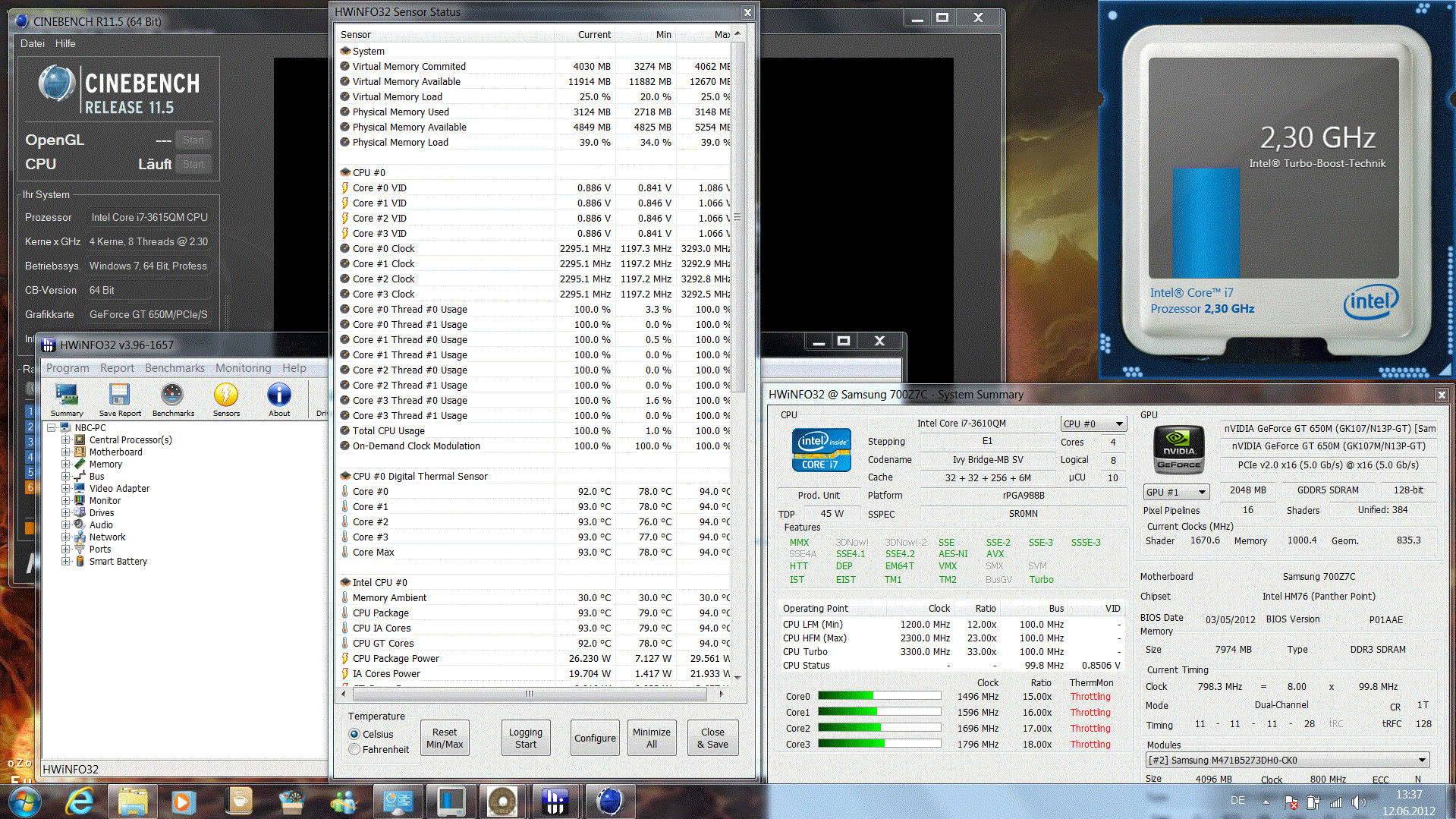
Task: Open the GPU #1 selector dropdown
Action: pyautogui.click(x=1176, y=492)
